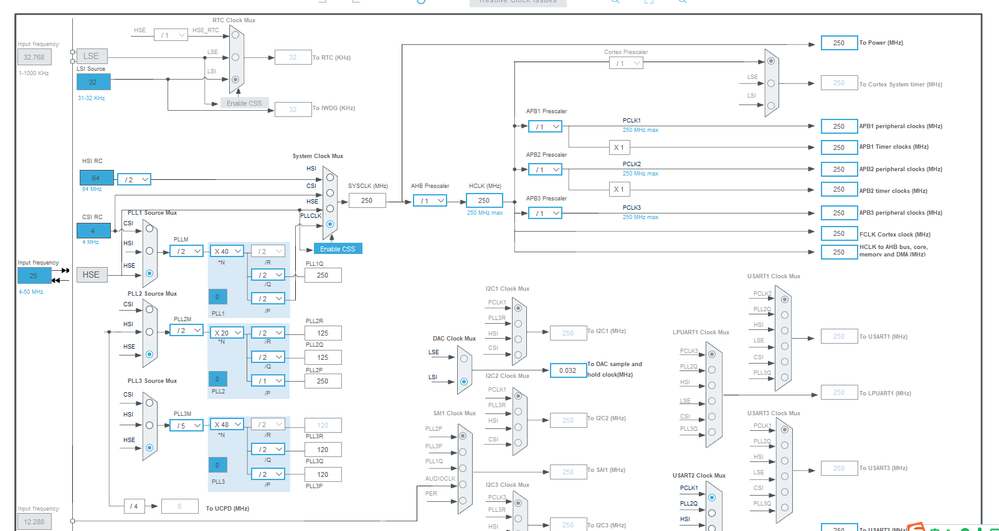Click the HSE oscillator block

(92, 275)
